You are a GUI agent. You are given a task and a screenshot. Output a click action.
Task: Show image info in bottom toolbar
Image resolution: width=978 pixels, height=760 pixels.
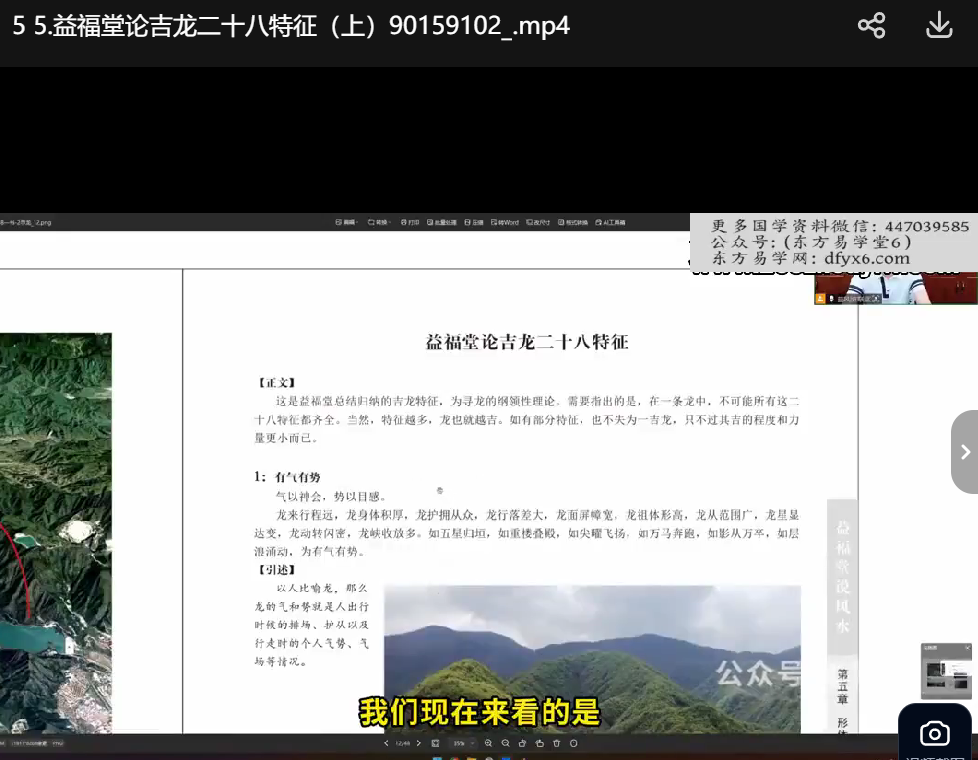(x=573, y=744)
